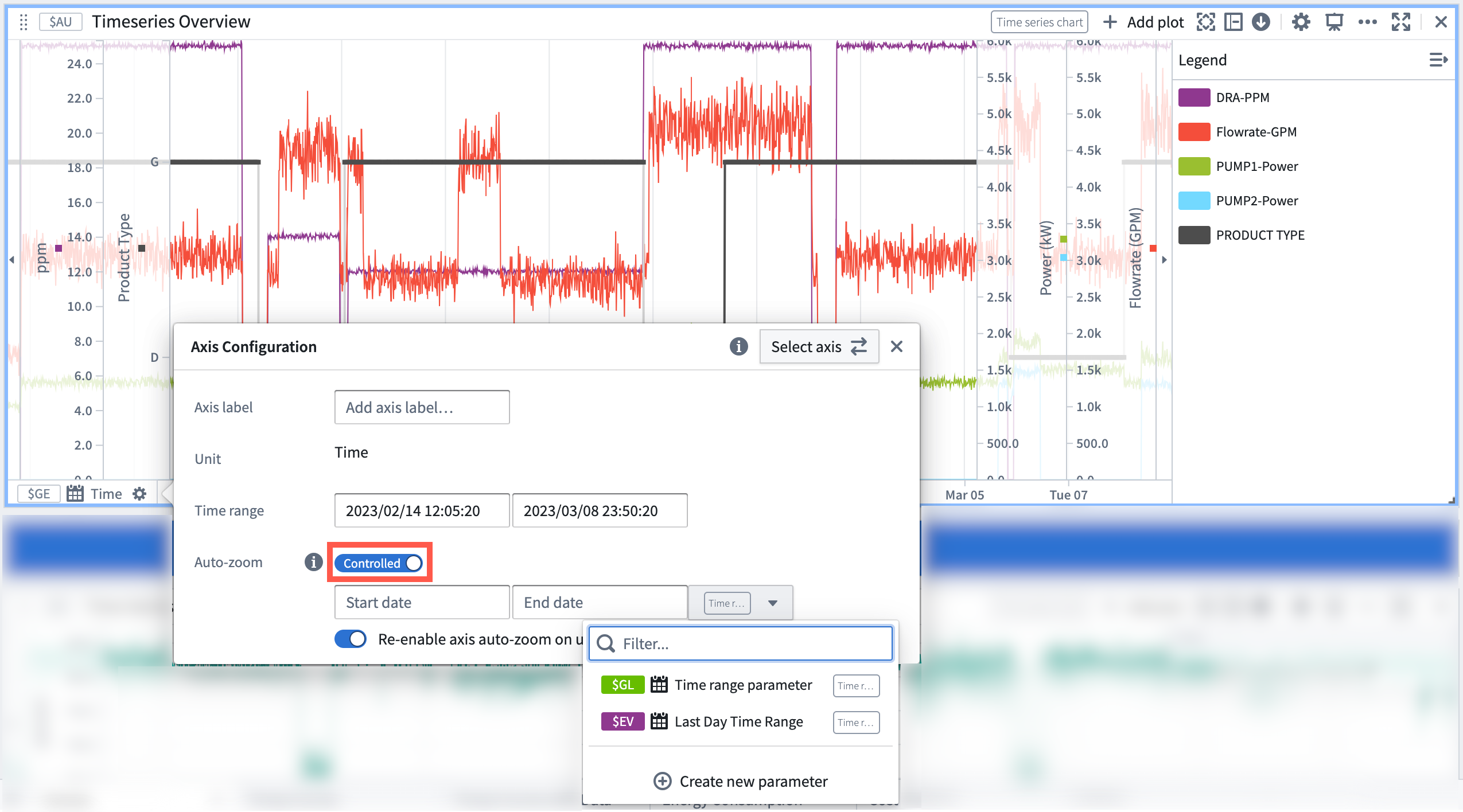Toggle the Controlled auto-zoom switch
1463x812 pixels.
point(379,563)
